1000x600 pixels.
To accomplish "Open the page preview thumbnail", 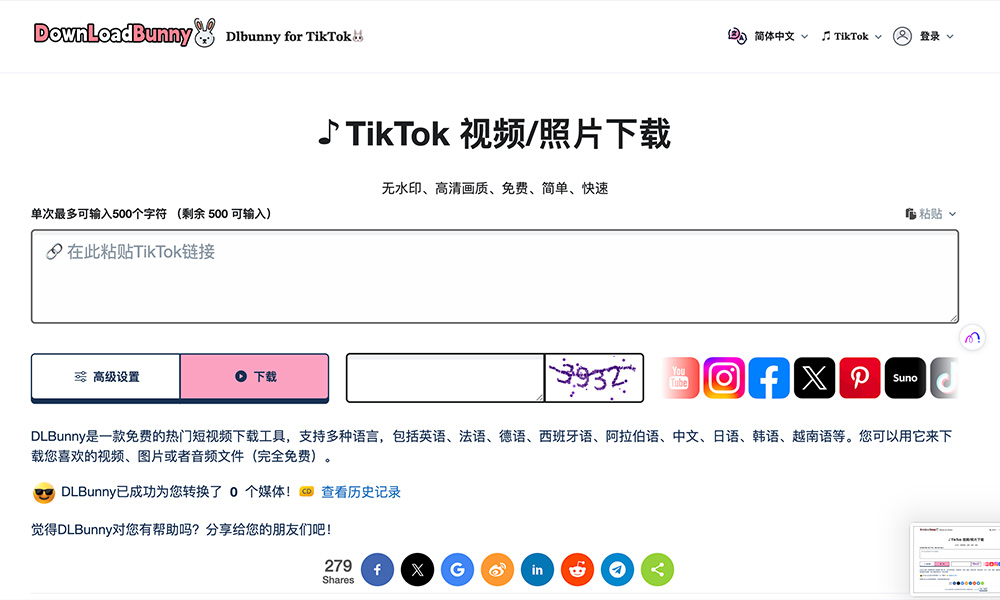I will (x=955, y=560).
